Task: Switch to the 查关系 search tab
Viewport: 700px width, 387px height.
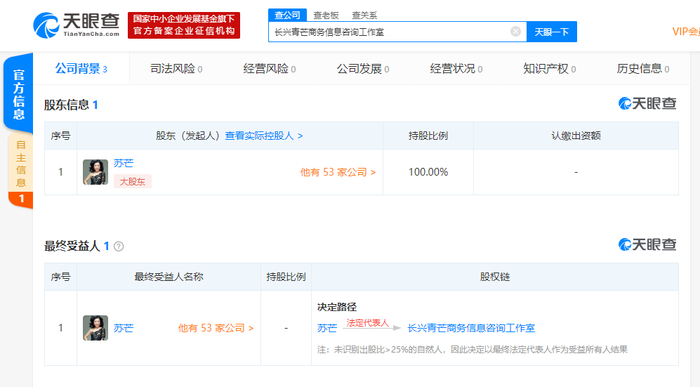Action: pos(364,16)
